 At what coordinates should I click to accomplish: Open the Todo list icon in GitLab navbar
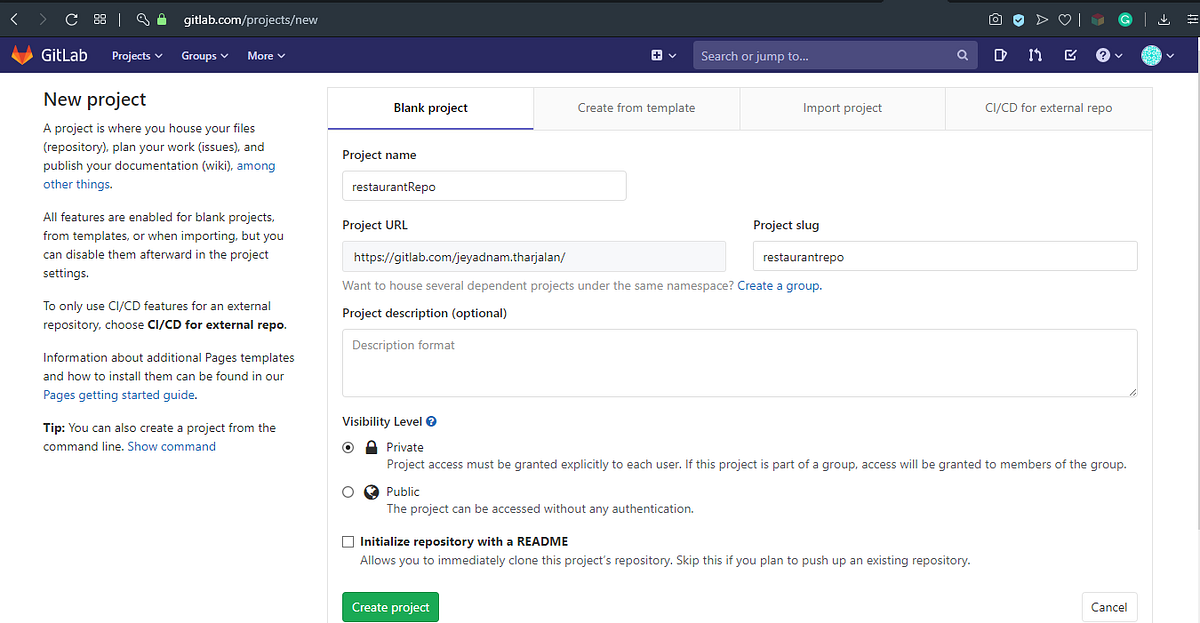[1069, 55]
